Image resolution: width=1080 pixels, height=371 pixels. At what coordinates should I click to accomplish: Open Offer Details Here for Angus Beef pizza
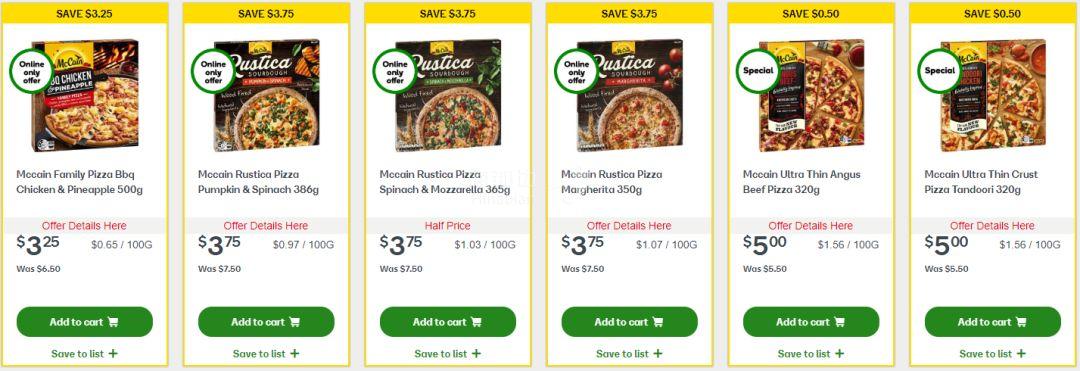[811, 226]
